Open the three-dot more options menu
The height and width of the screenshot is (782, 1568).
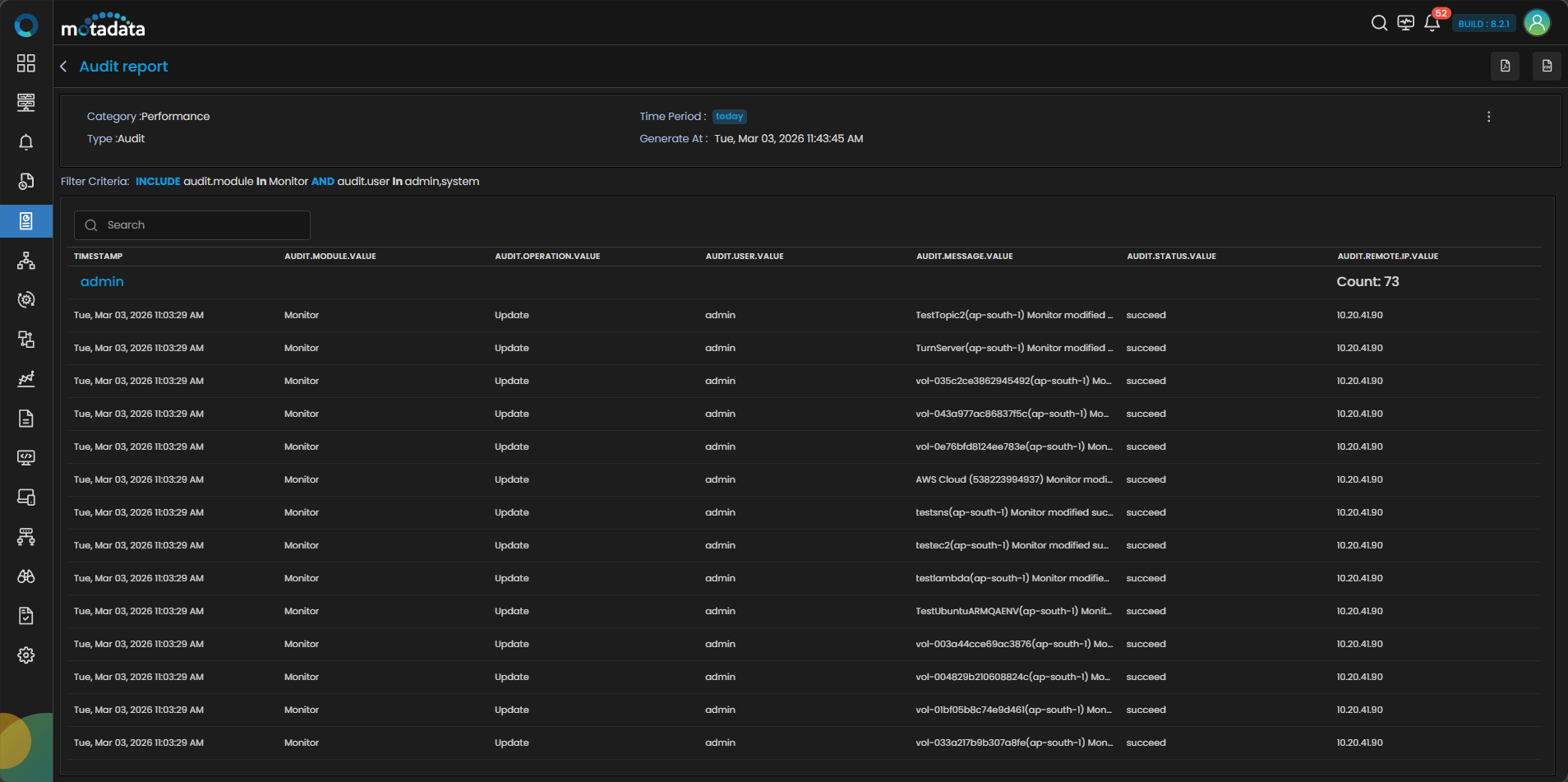tap(1488, 117)
